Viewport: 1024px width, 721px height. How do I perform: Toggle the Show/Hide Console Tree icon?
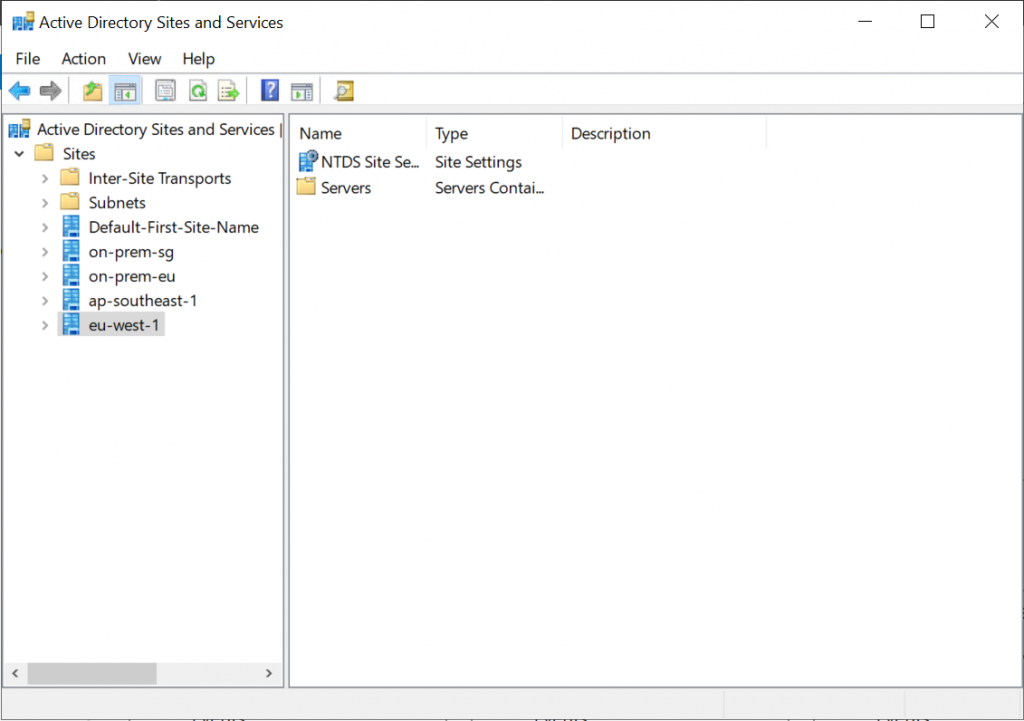pyautogui.click(x=123, y=90)
